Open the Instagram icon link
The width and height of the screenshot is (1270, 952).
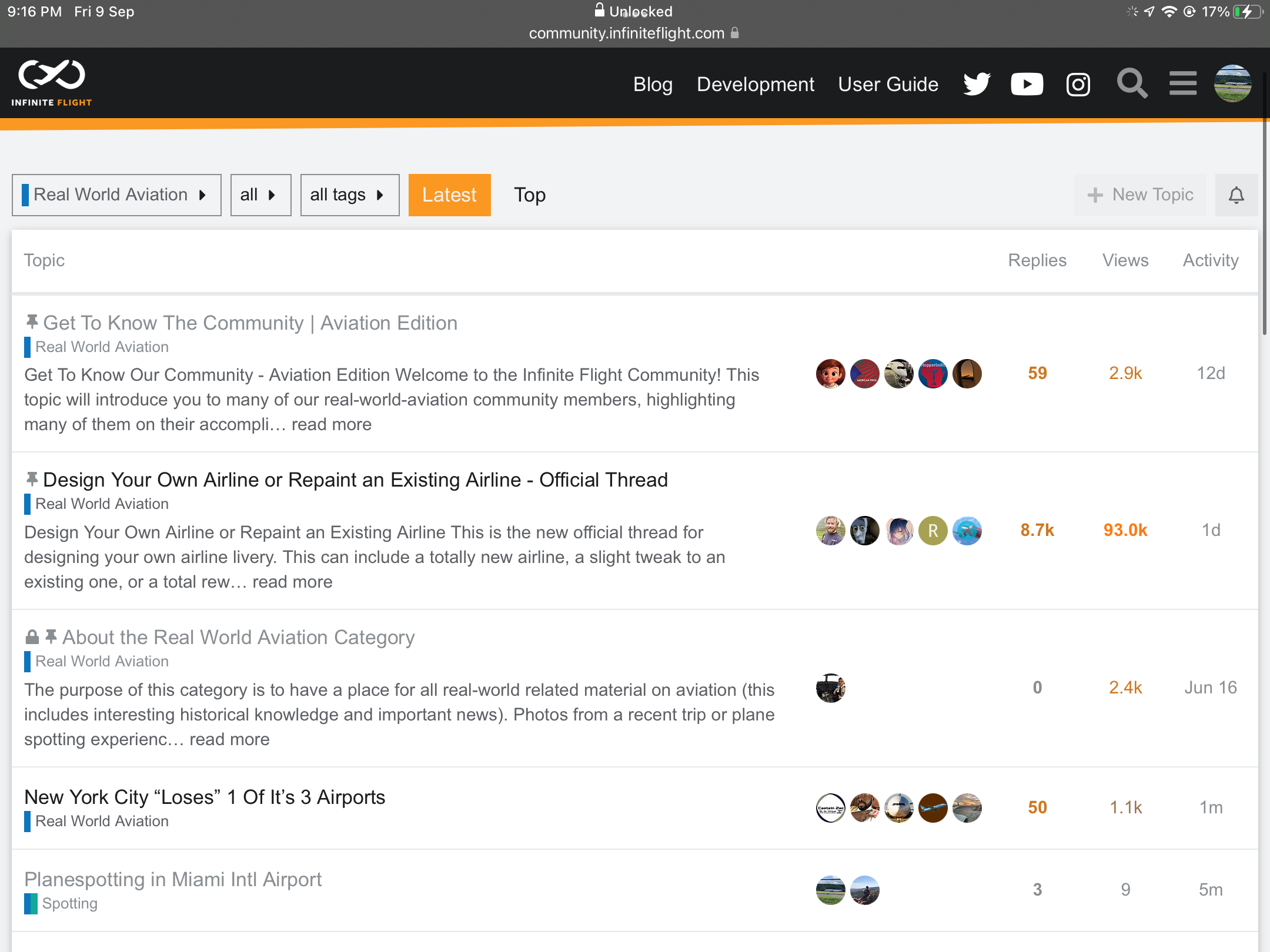point(1078,84)
